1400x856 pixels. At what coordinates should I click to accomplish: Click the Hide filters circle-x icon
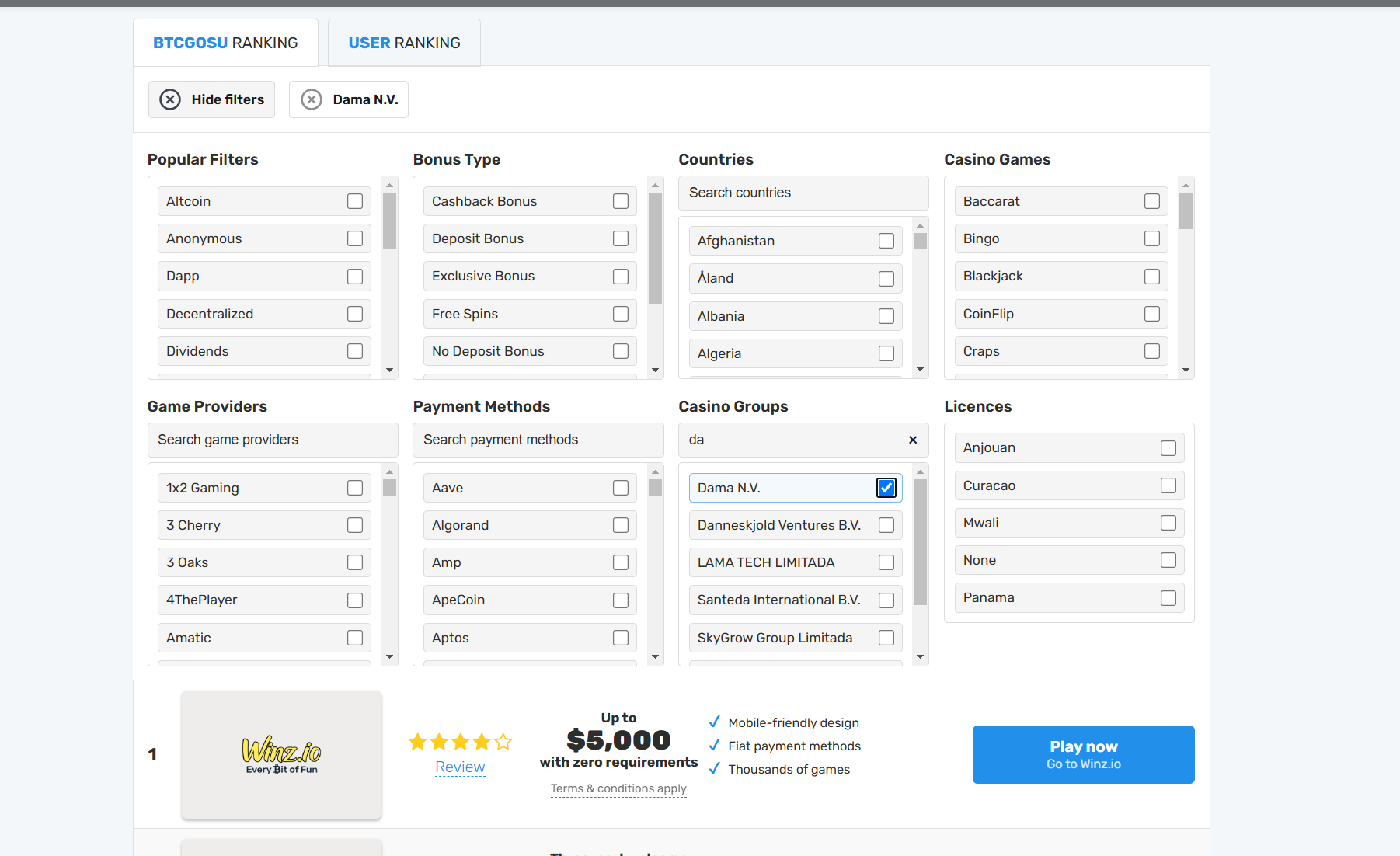[170, 99]
